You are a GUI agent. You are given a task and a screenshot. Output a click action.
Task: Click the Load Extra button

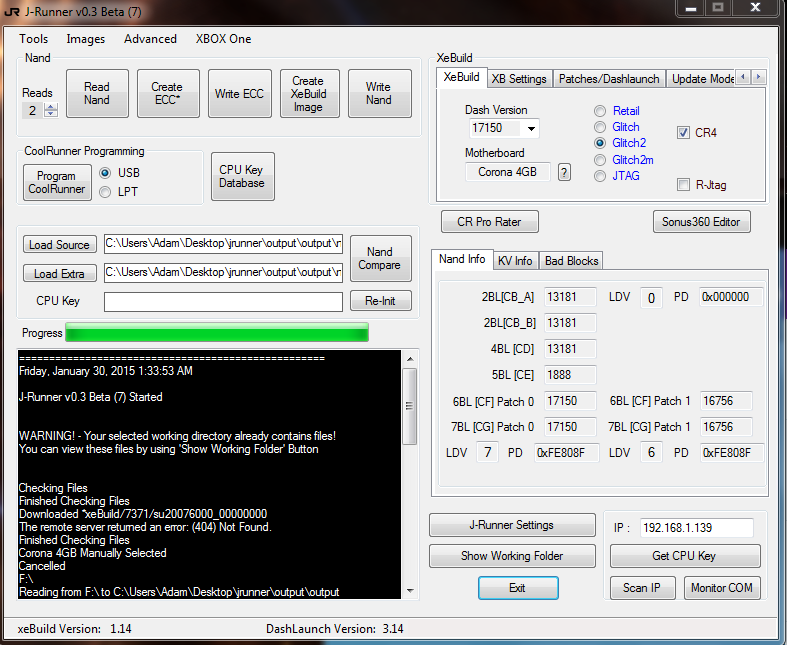click(x=59, y=274)
